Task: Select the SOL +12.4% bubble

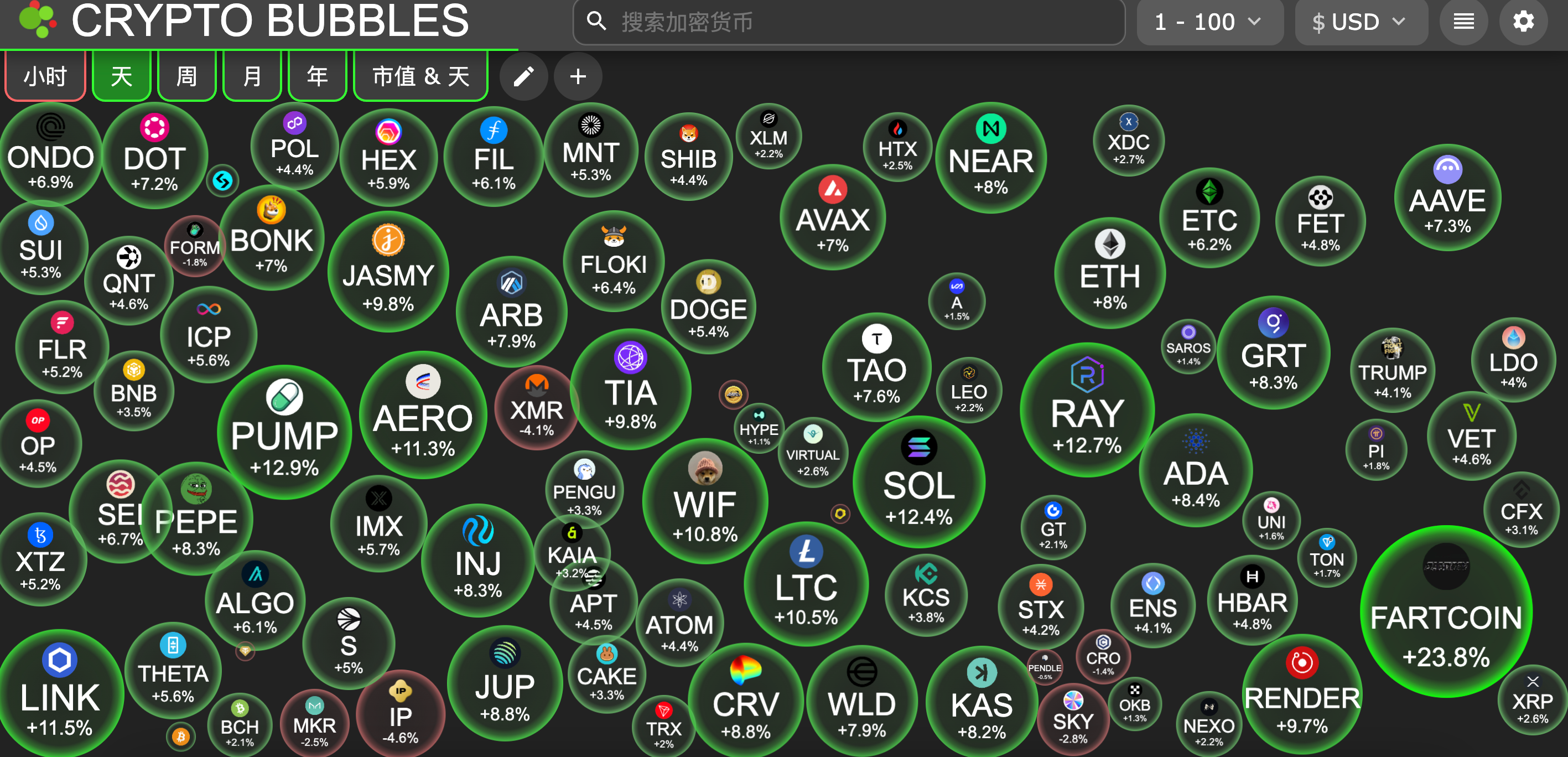Action: tap(919, 481)
